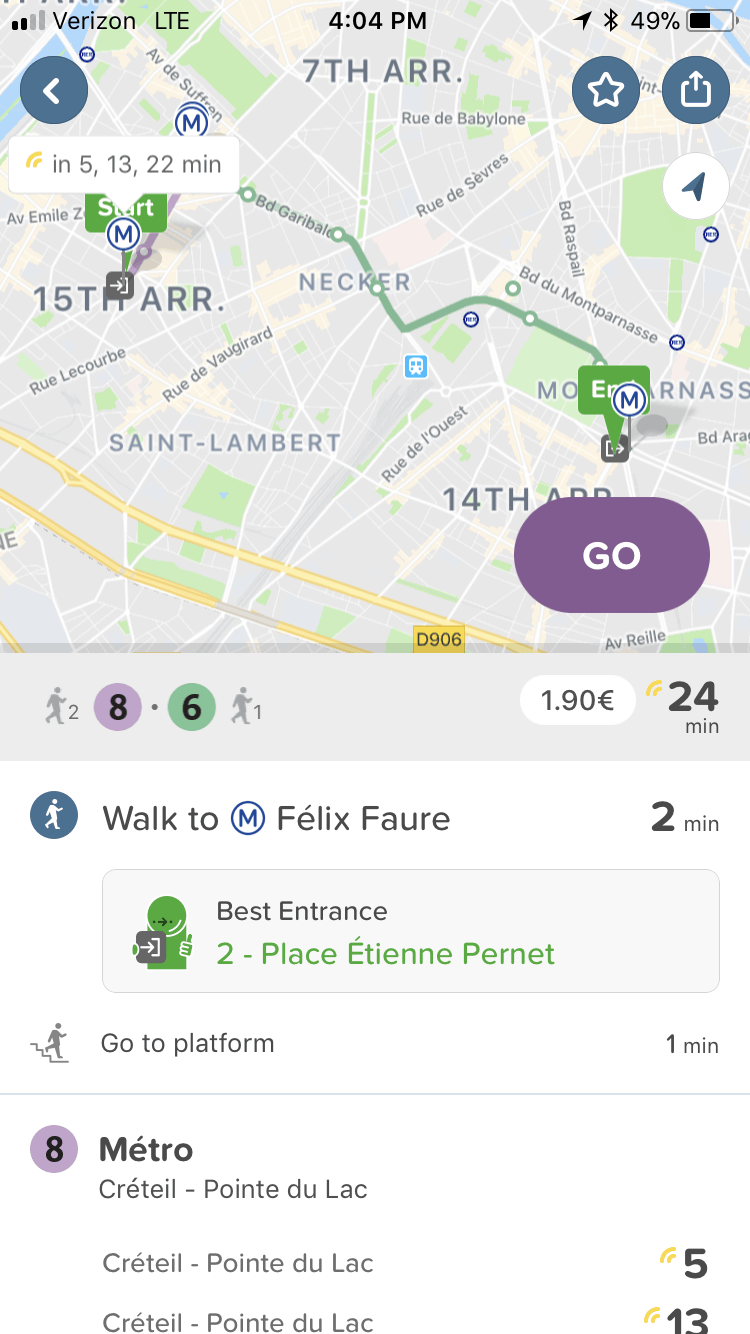Center map with the location arrow

click(695, 186)
